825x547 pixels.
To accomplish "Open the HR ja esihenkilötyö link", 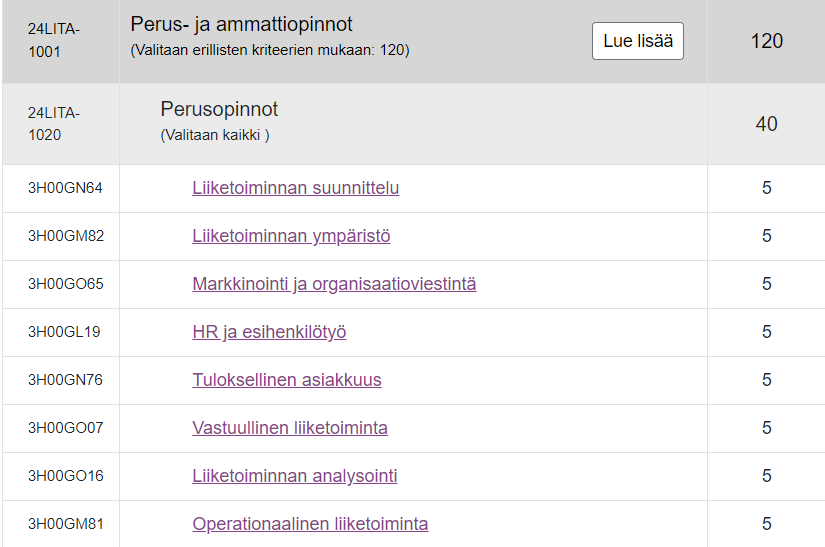I will click(269, 332).
